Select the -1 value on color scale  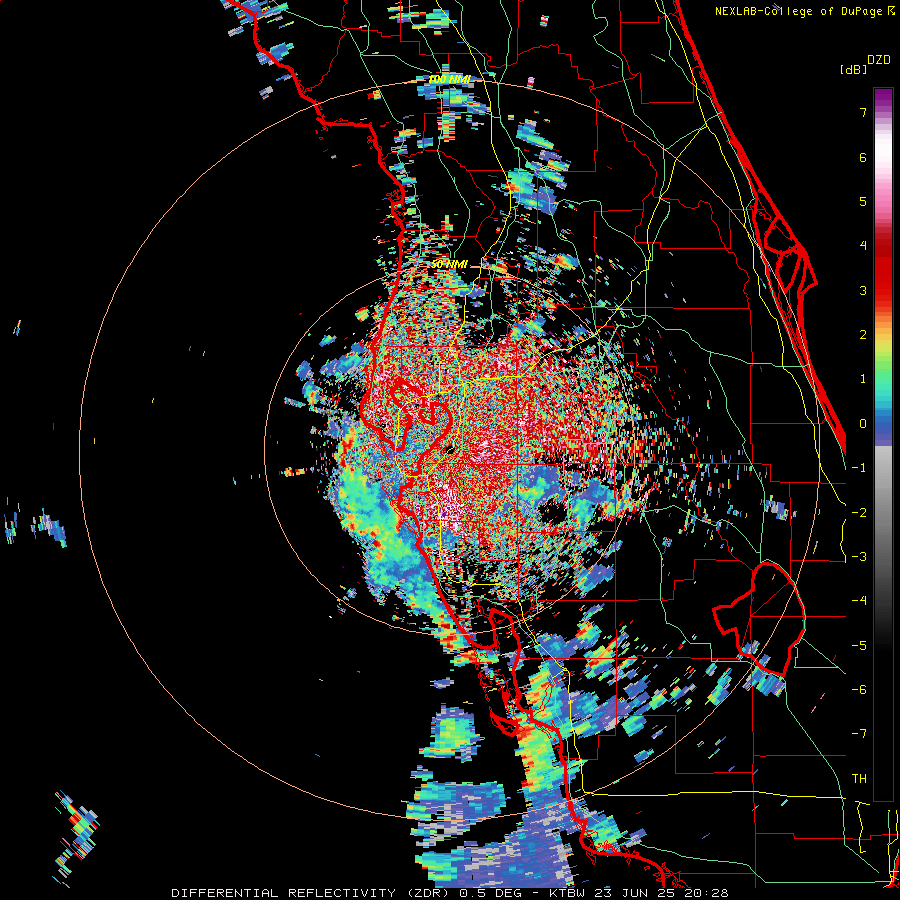click(859, 468)
